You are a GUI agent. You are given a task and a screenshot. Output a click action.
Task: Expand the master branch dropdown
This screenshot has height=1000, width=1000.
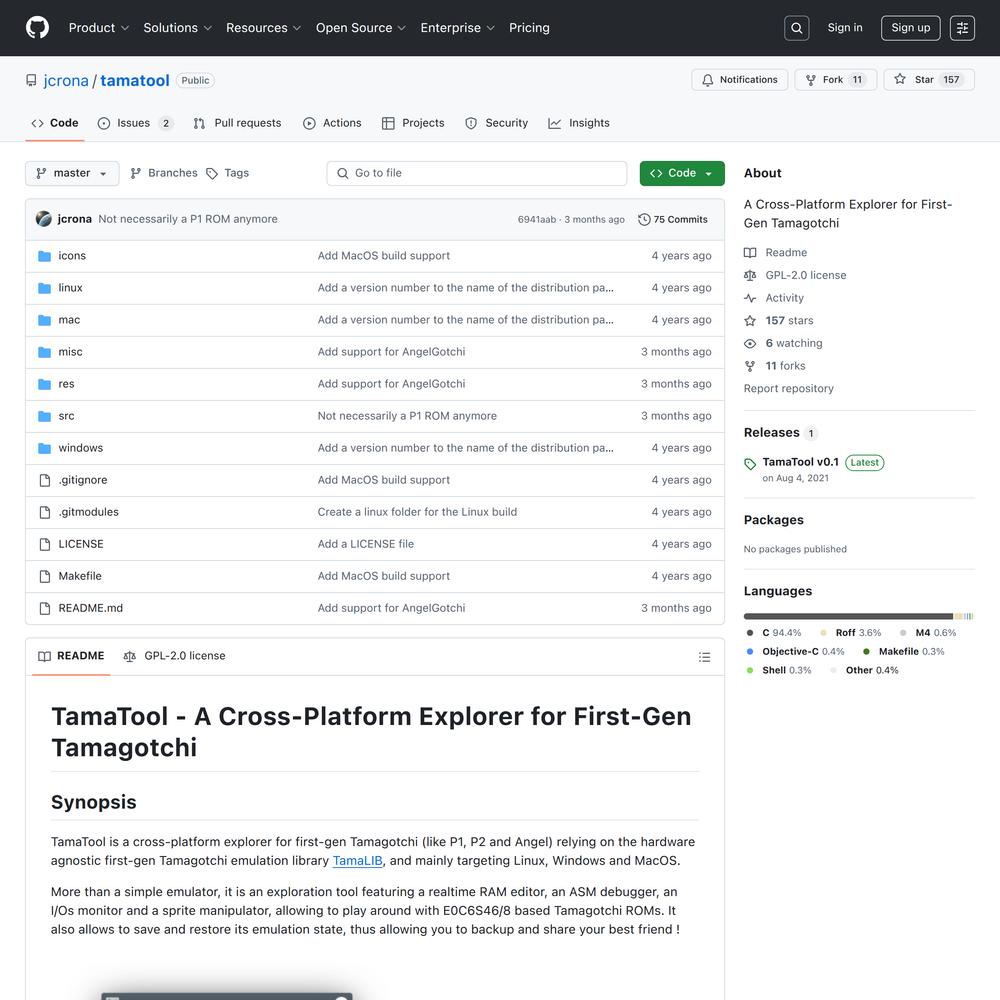(72, 173)
